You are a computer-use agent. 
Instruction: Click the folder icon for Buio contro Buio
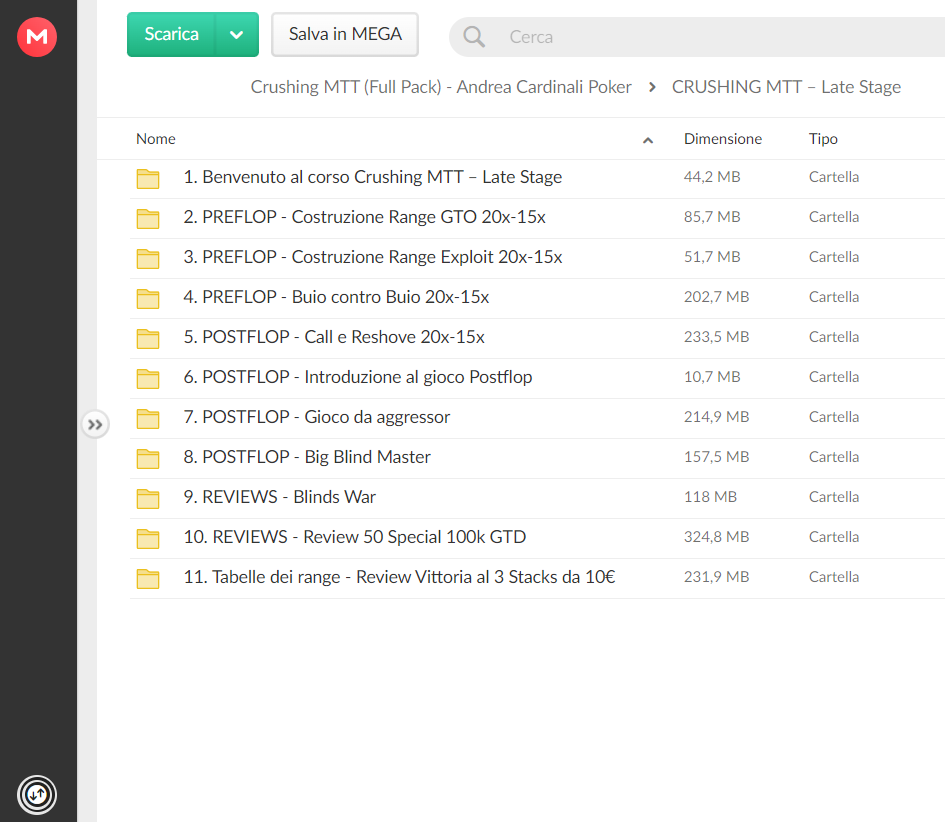click(x=148, y=298)
